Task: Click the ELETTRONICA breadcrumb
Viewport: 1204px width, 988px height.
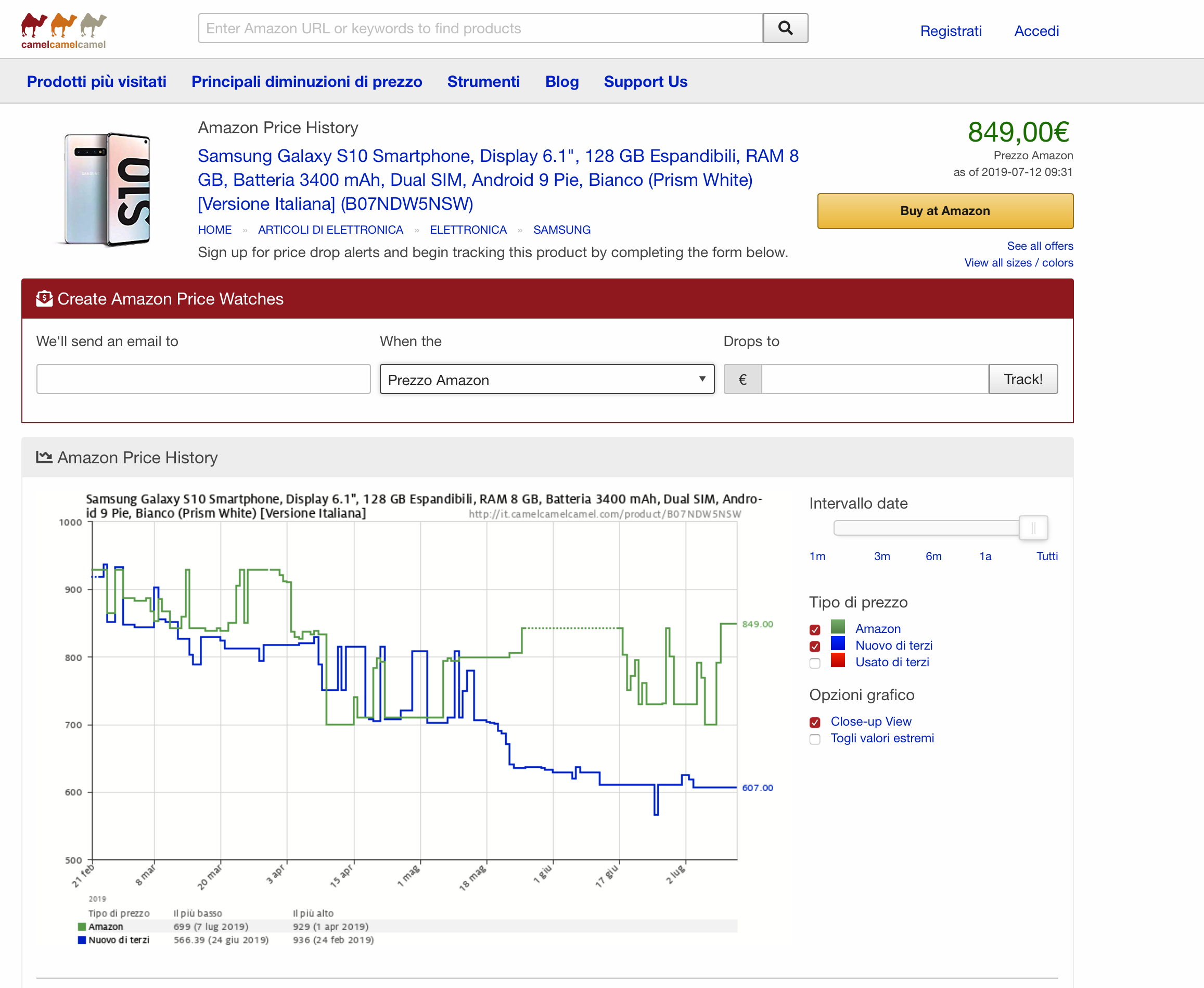Action: point(468,230)
